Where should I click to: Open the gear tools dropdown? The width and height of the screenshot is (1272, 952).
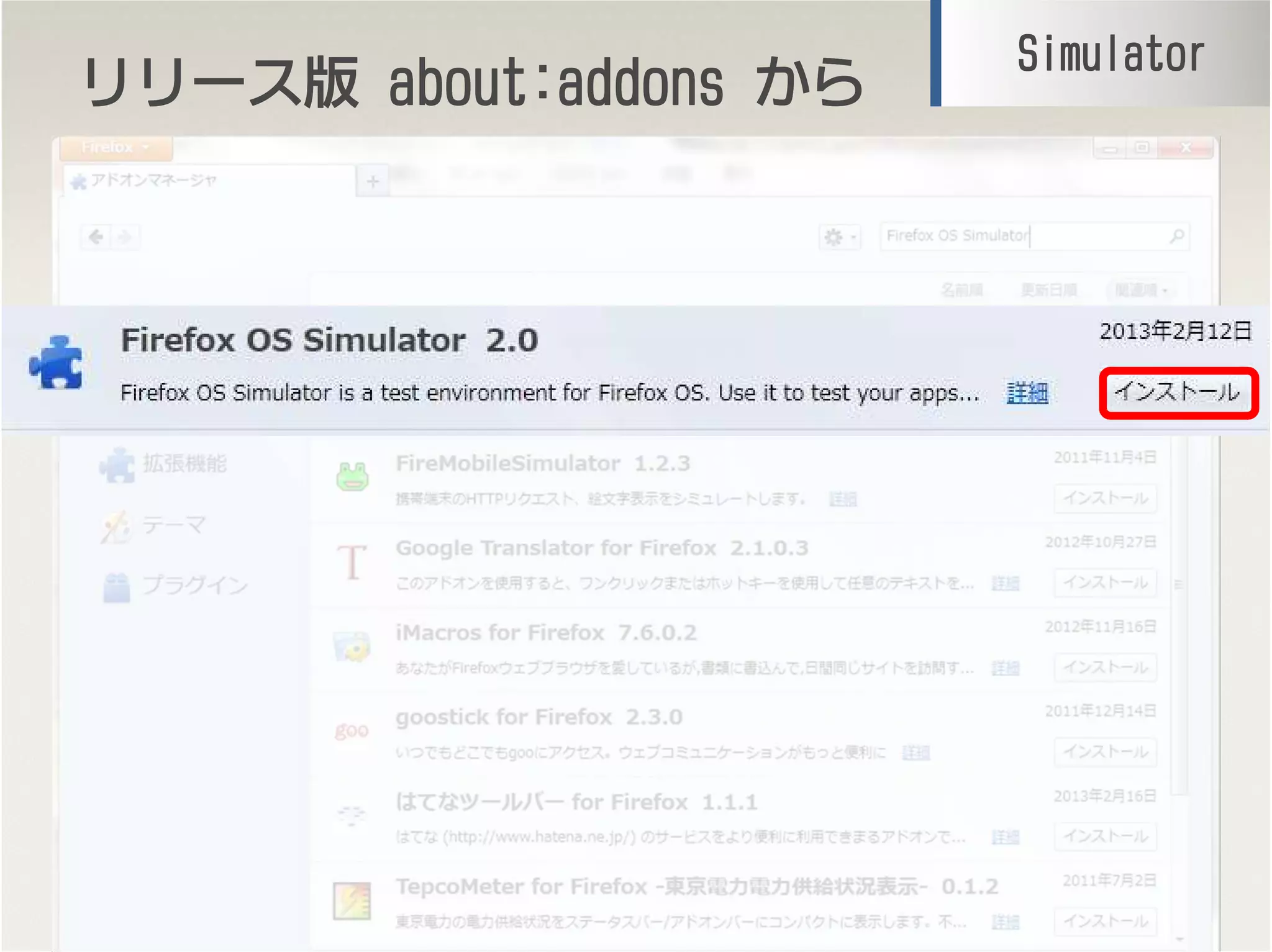click(x=840, y=237)
